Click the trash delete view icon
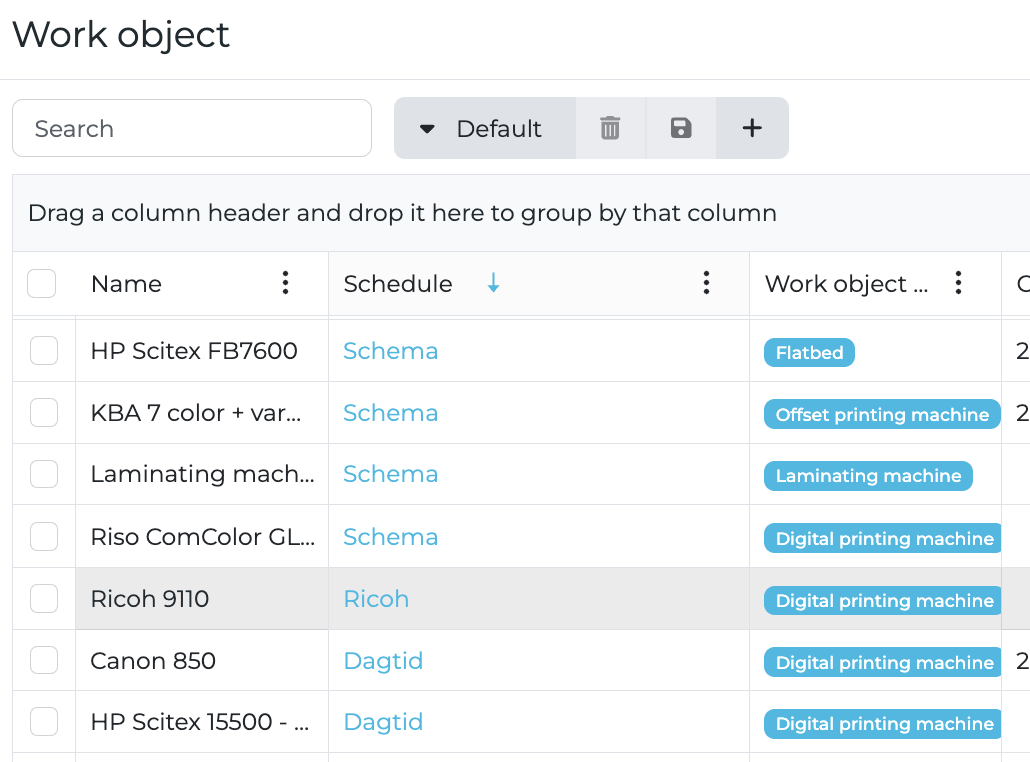The width and height of the screenshot is (1030, 762). pos(610,128)
